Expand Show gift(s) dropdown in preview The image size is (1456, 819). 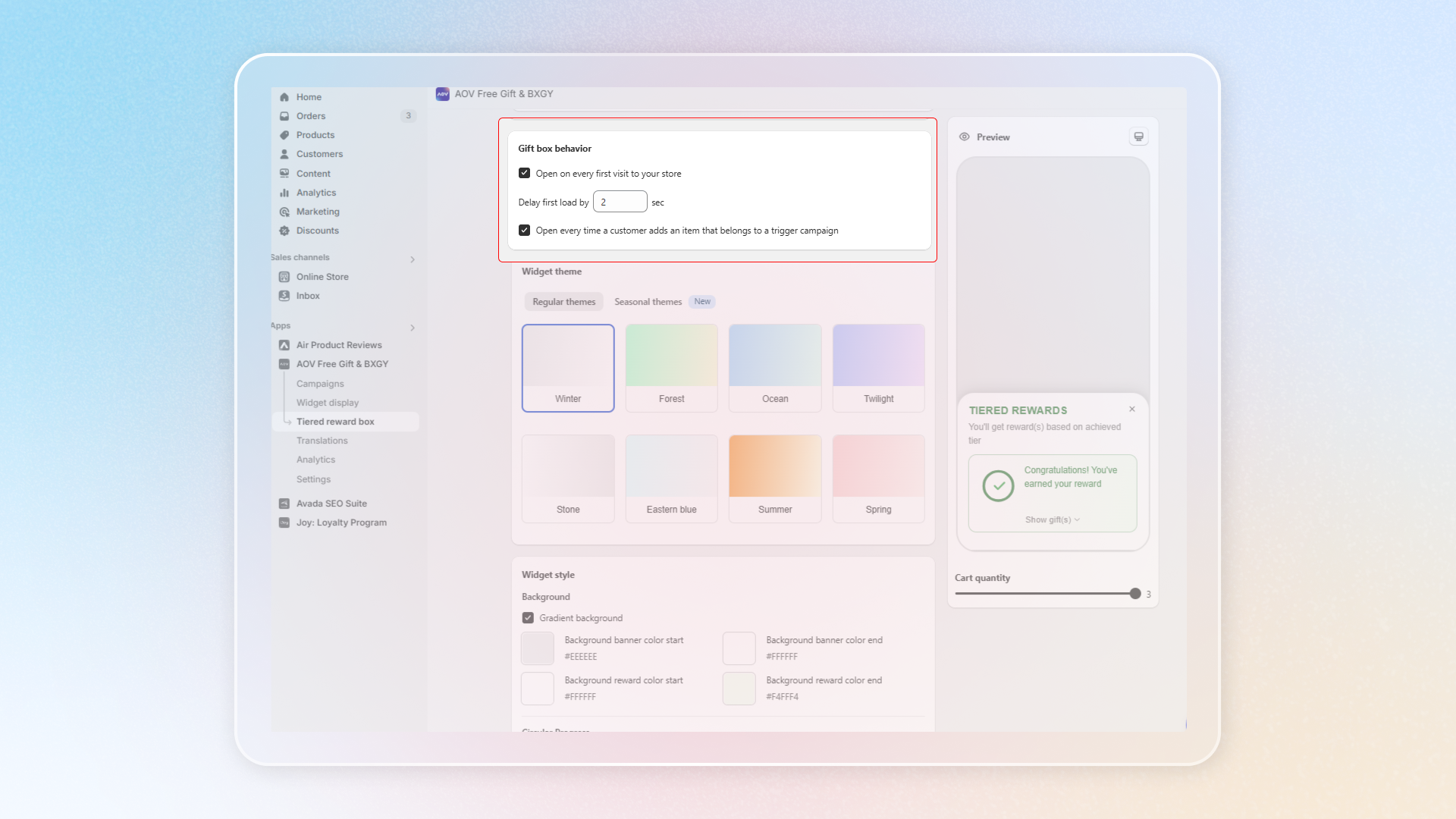pos(1053,519)
